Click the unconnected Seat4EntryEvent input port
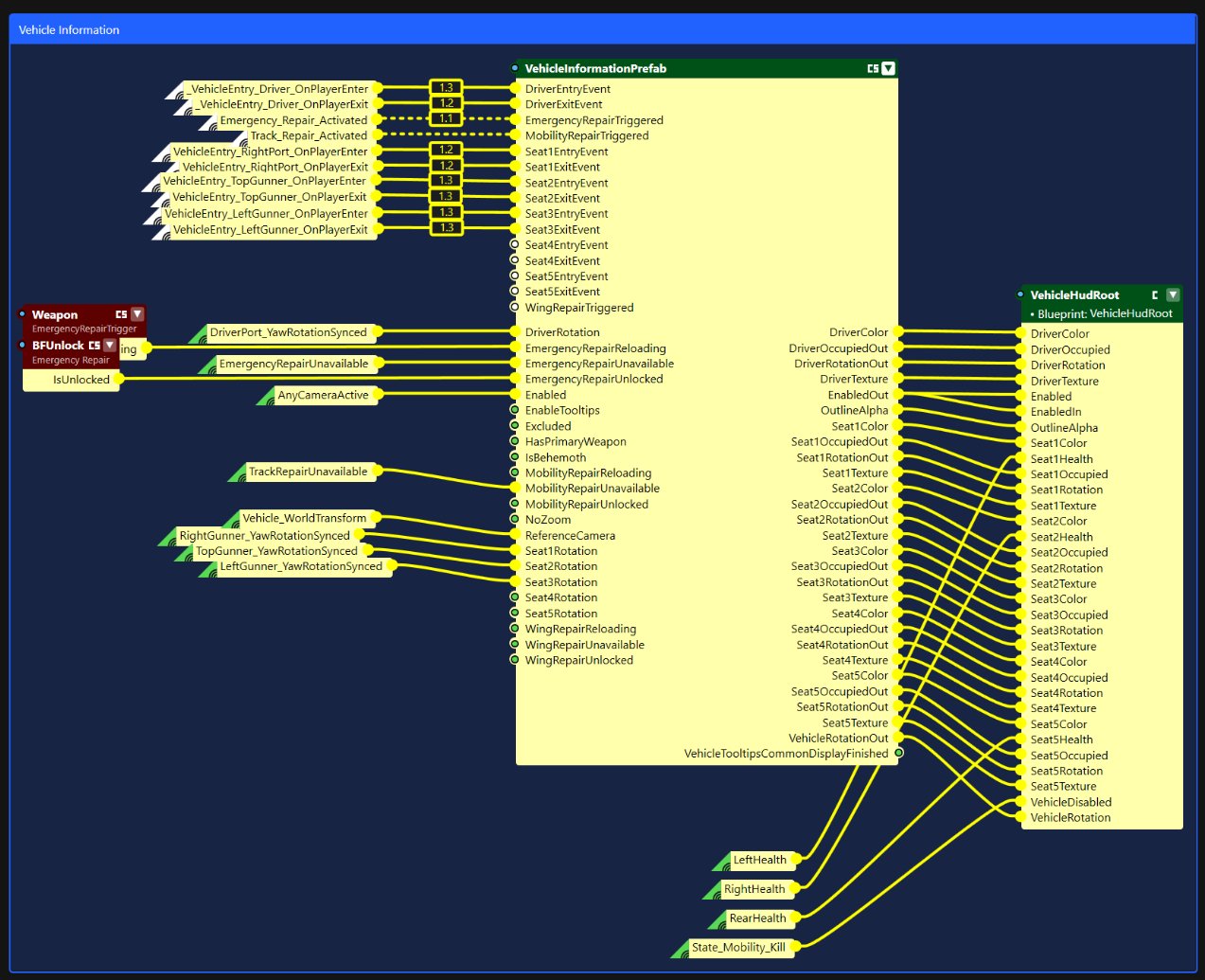The image size is (1205, 980). click(515, 244)
